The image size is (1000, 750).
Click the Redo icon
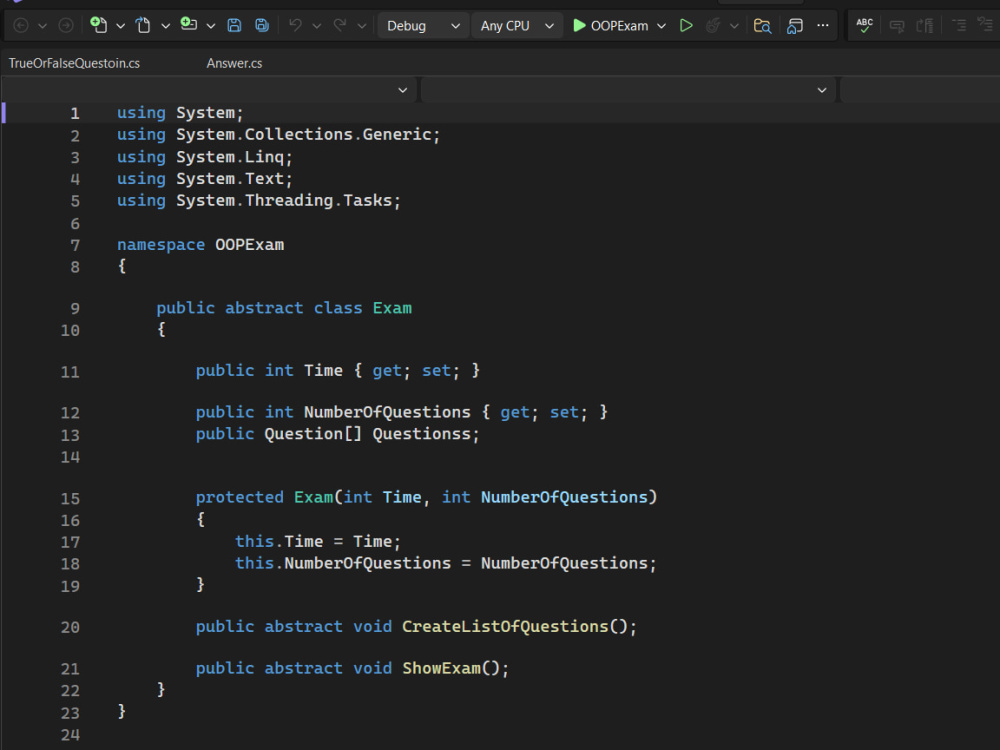click(340, 26)
